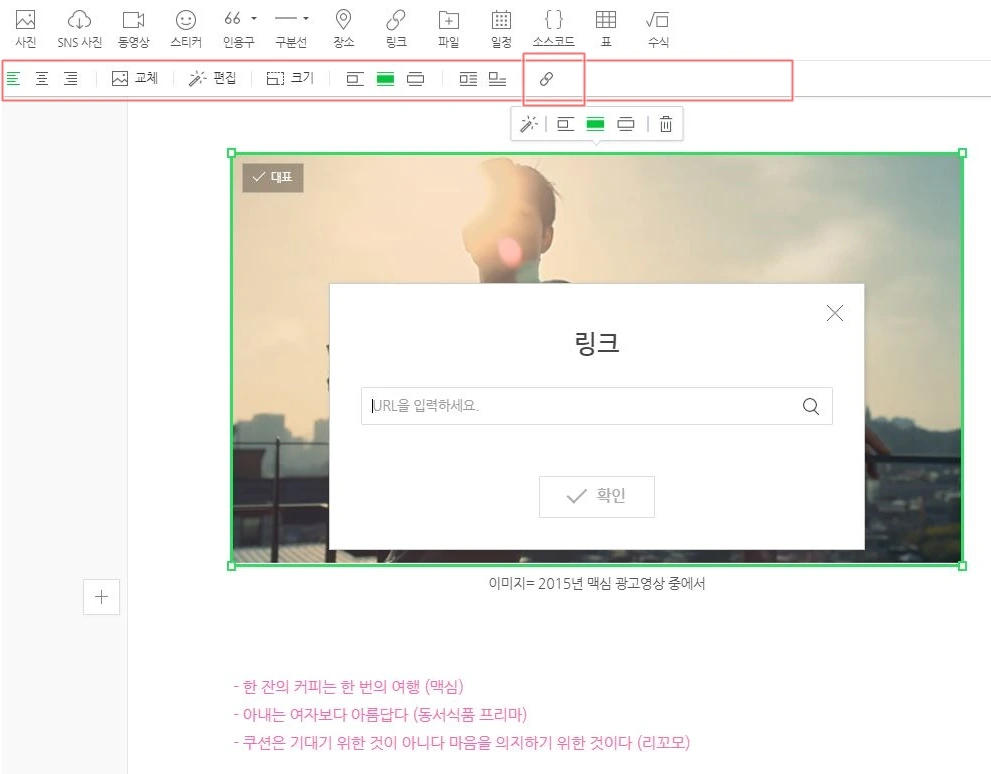The width and height of the screenshot is (991, 774).
Task: Select the 편집 edit option
Action: [x=212, y=80]
